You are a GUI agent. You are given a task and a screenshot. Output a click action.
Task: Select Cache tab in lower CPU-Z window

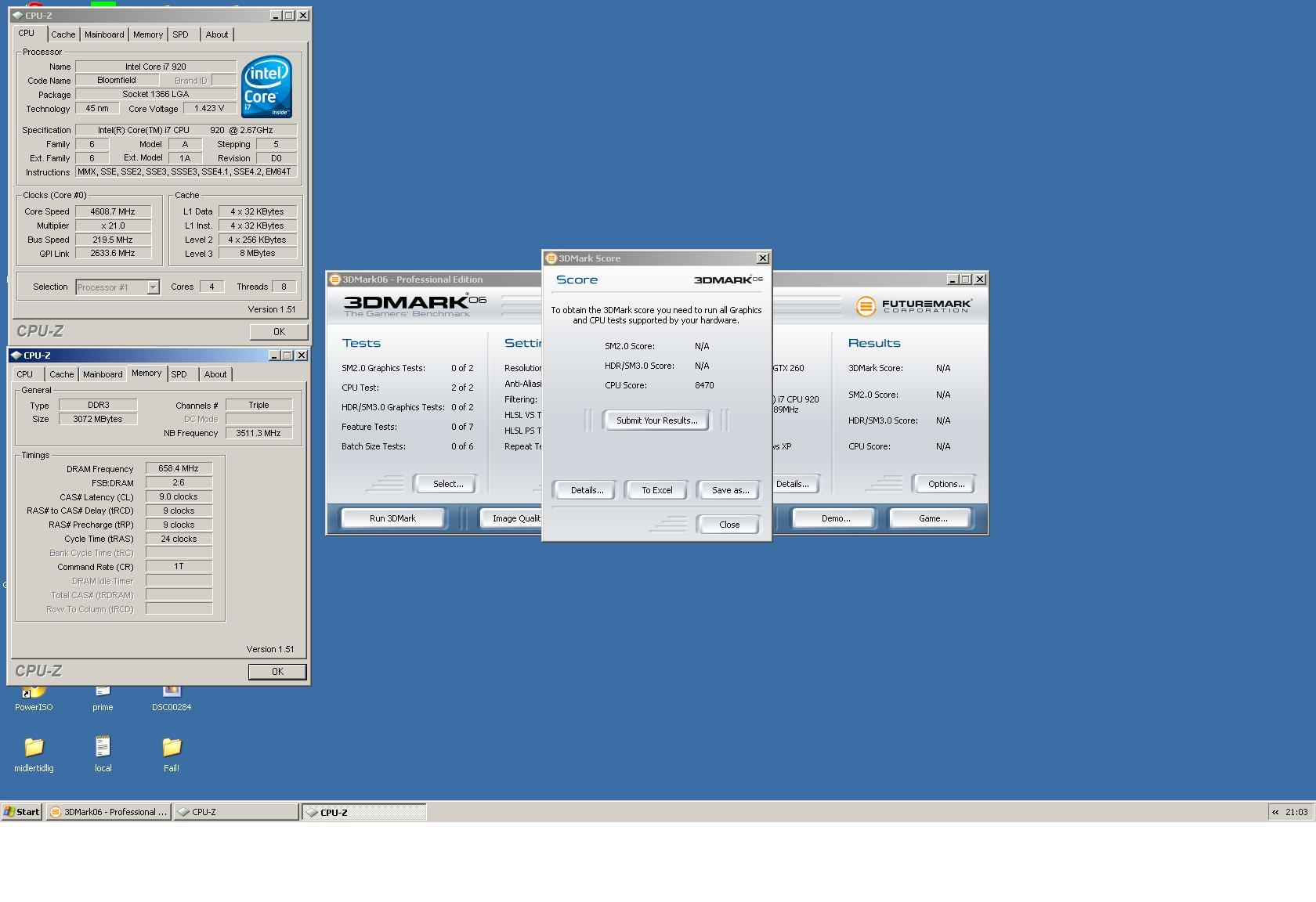pos(62,374)
